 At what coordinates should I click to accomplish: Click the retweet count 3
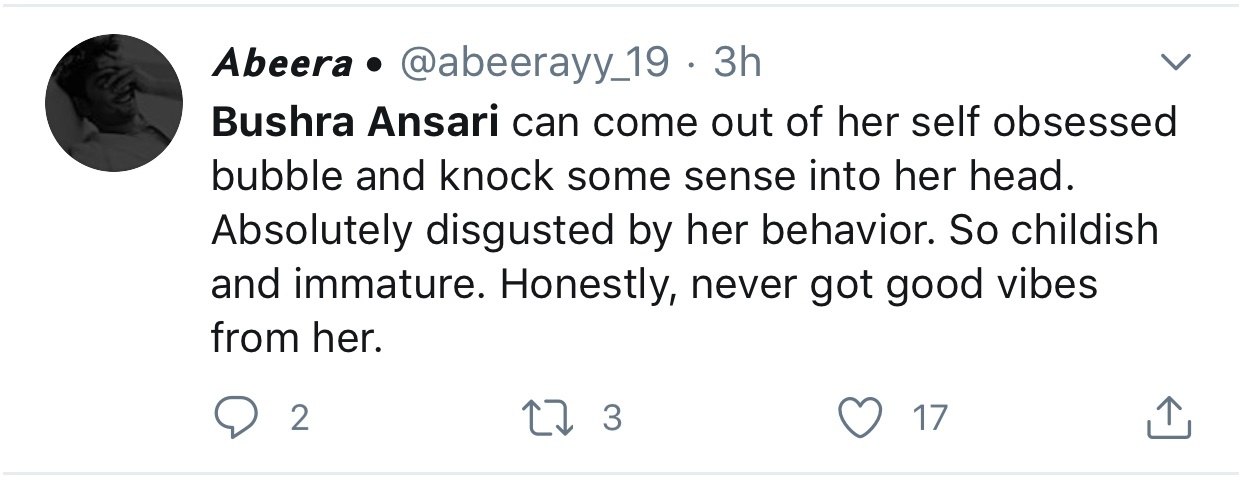tap(612, 418)
